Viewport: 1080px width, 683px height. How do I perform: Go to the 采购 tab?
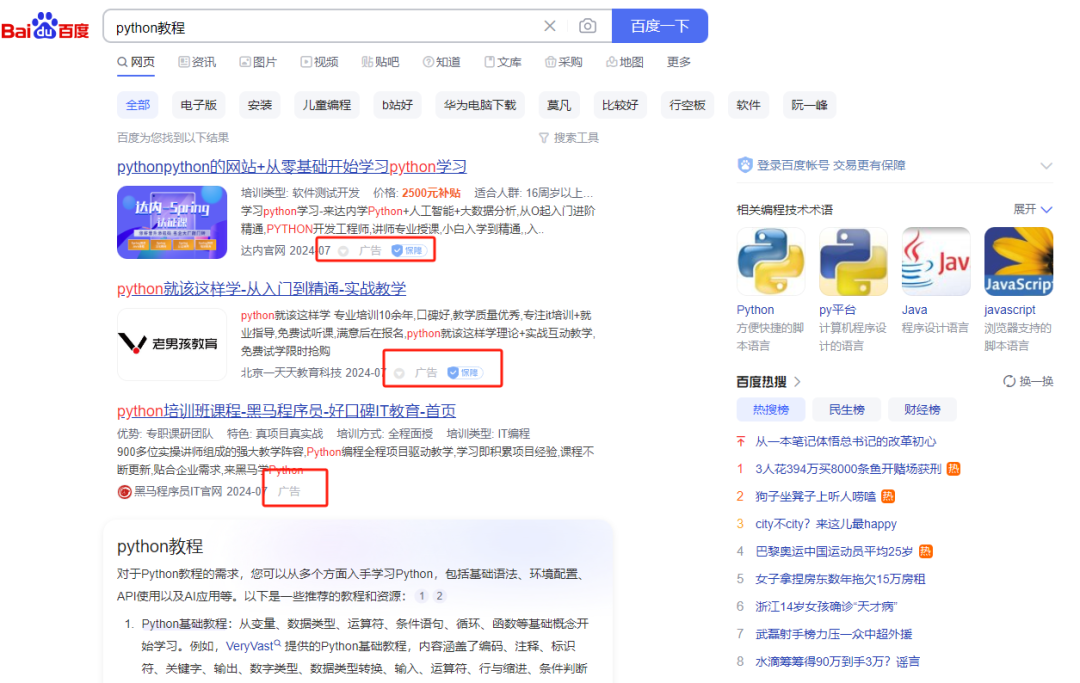click(x=563, y=62)
